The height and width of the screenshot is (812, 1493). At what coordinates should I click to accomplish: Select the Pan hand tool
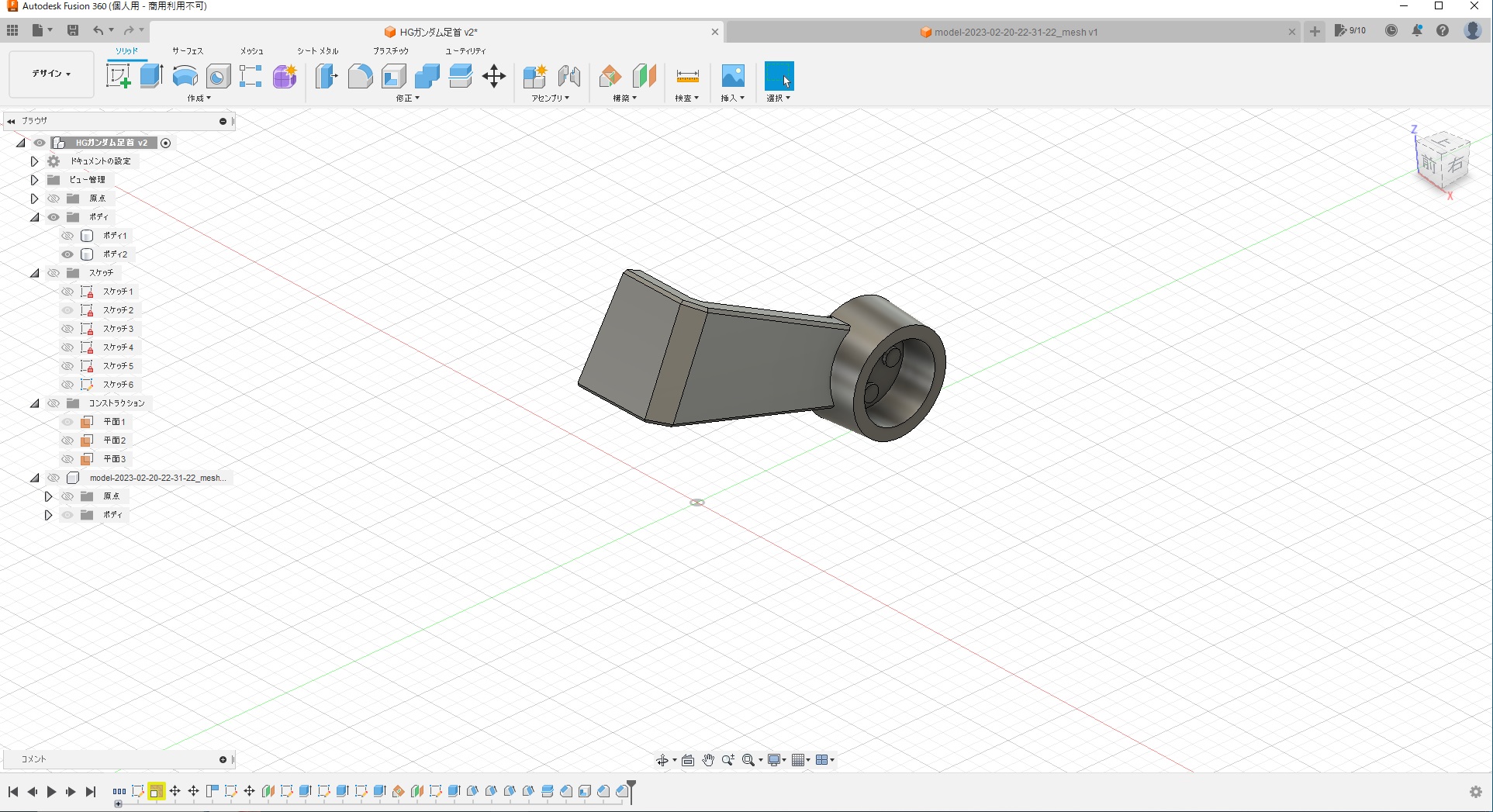click(708, 760)
